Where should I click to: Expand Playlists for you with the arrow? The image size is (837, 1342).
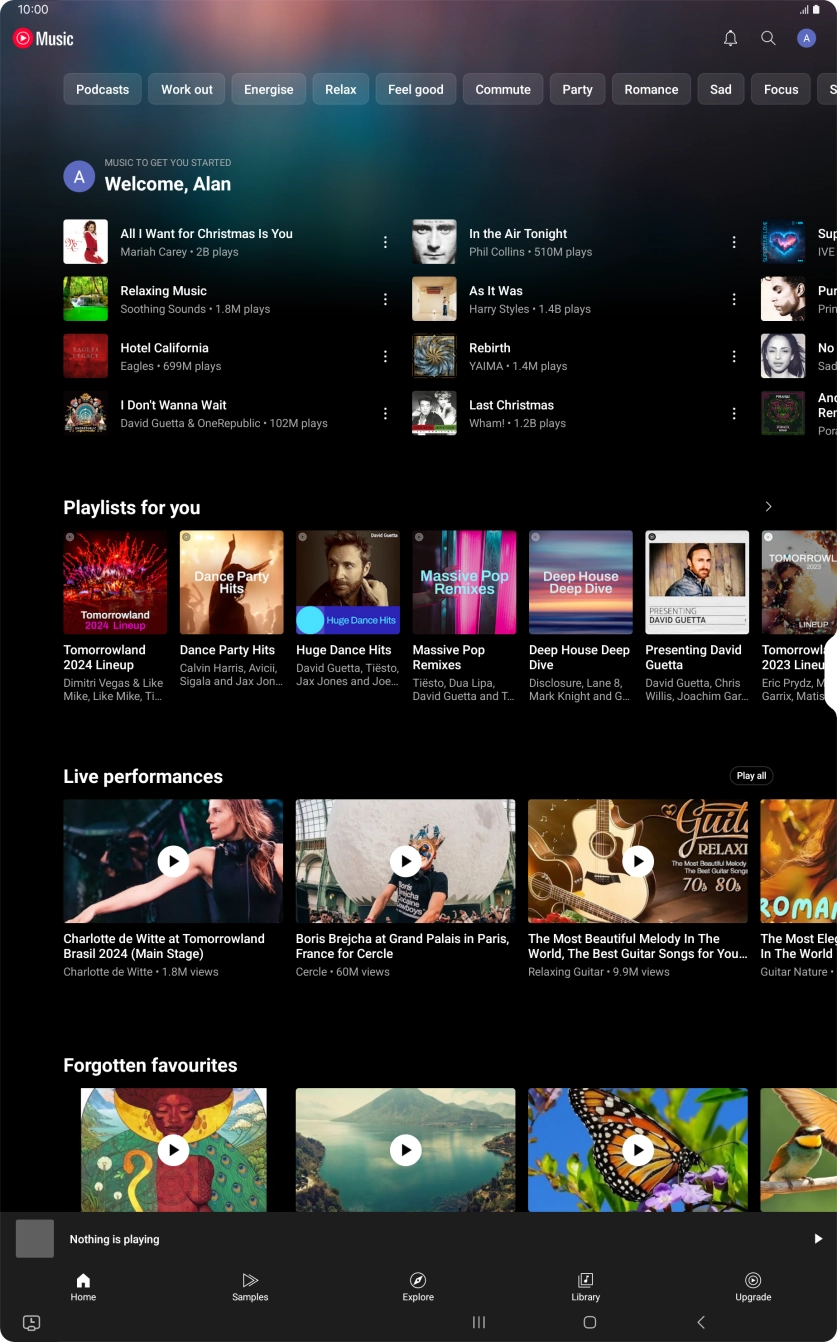coord(768,507)
